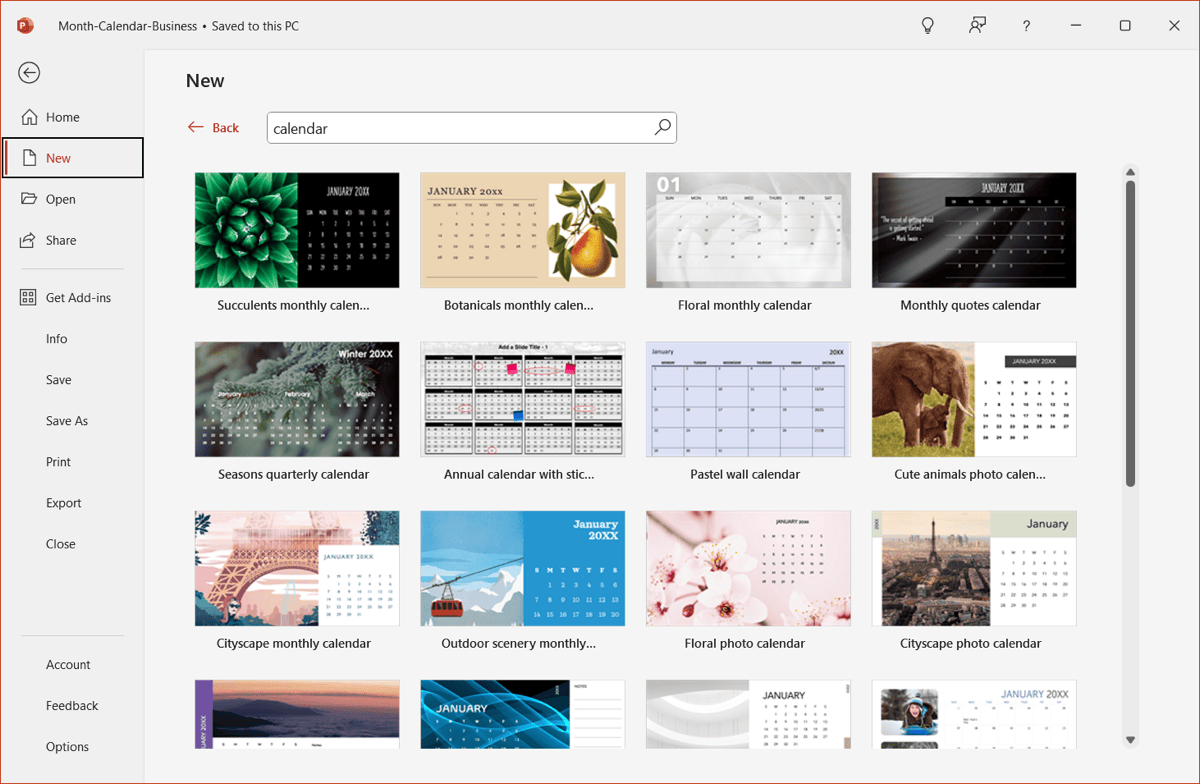
Task: Select Seasons quarterly calendar thumbnail
Action: (297, 399)
